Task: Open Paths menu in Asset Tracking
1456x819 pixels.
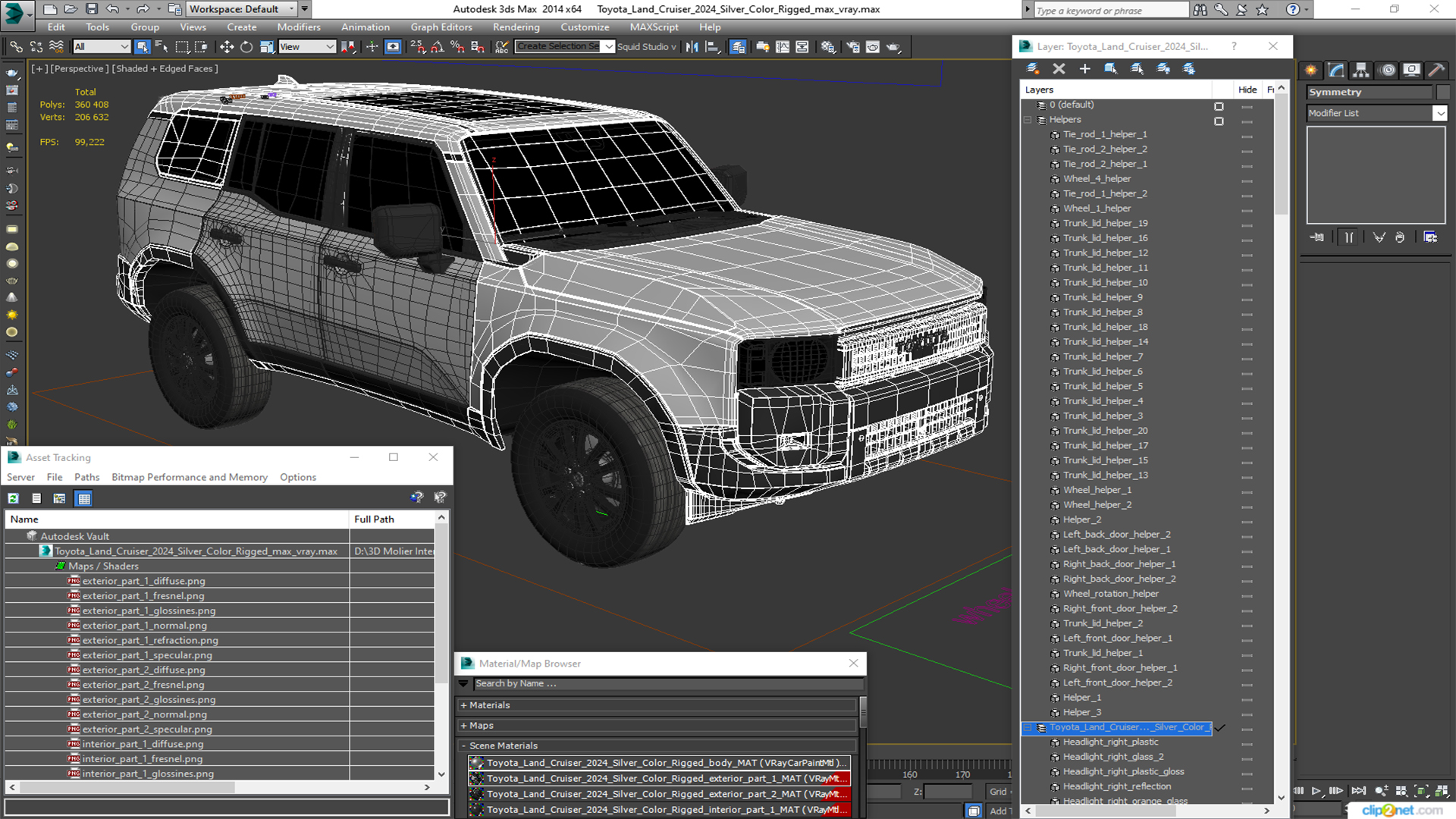Action: 86,477
